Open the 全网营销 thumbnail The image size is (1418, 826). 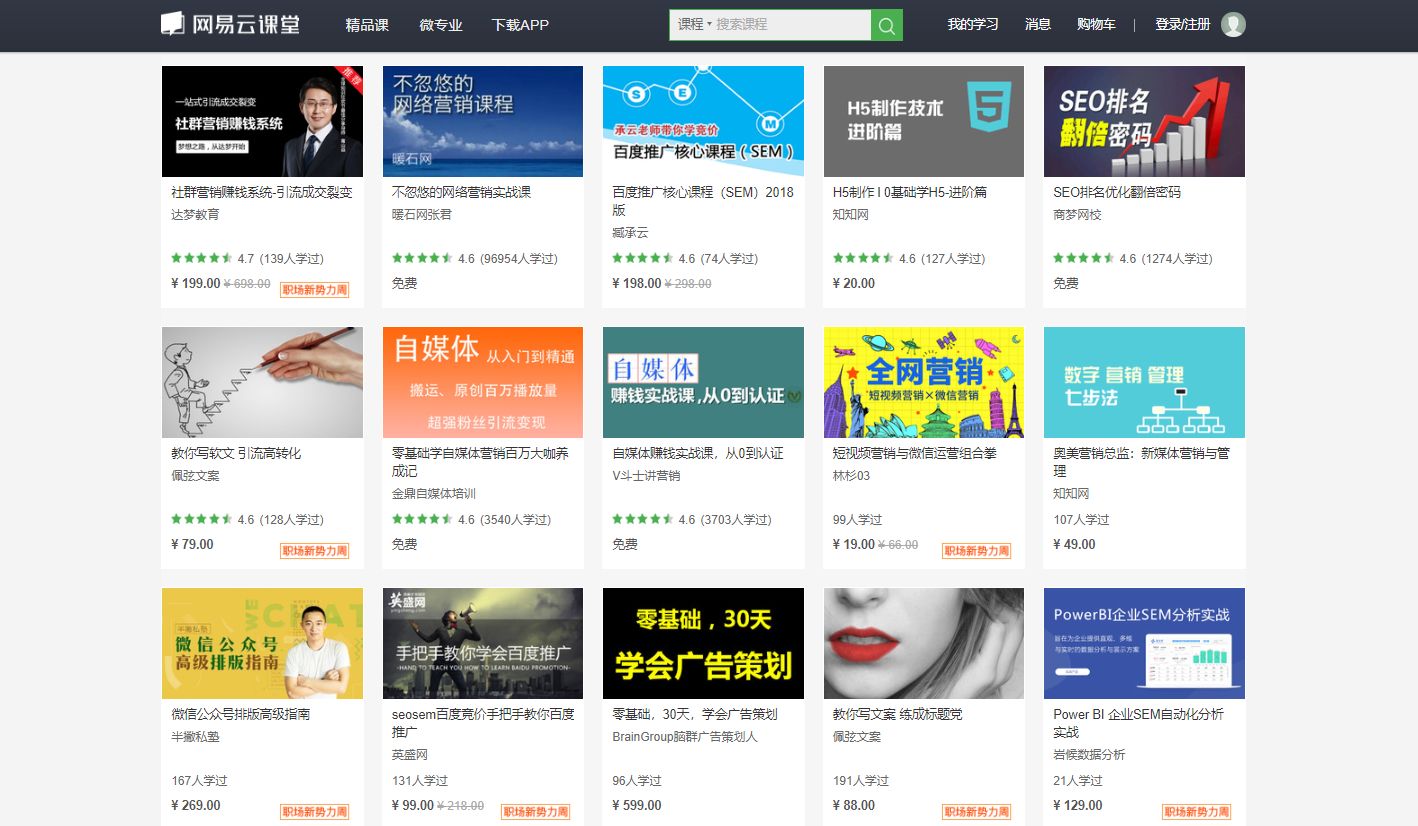tap(924, 382)
